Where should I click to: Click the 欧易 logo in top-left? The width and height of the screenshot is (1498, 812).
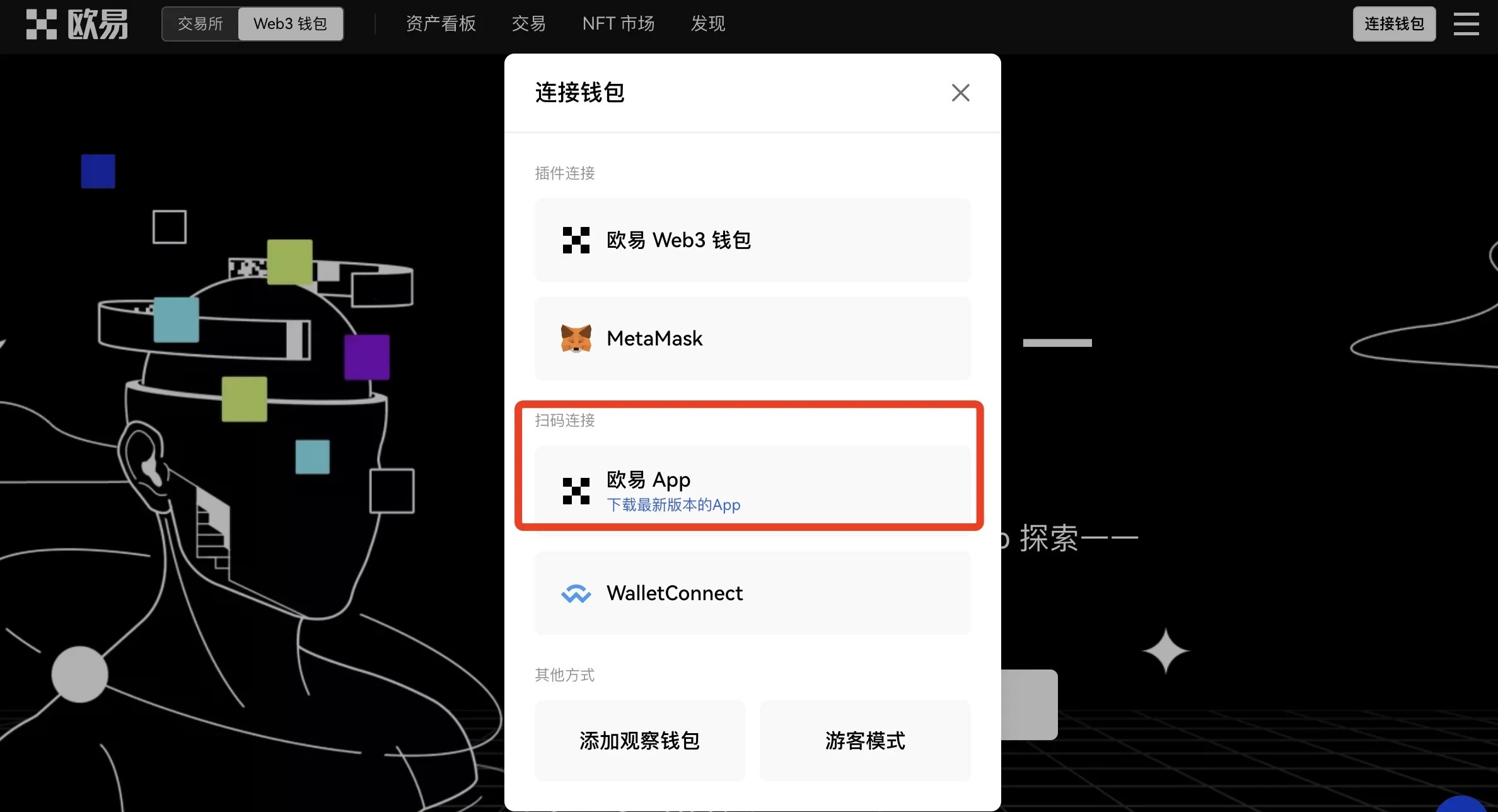click(75, 22)
